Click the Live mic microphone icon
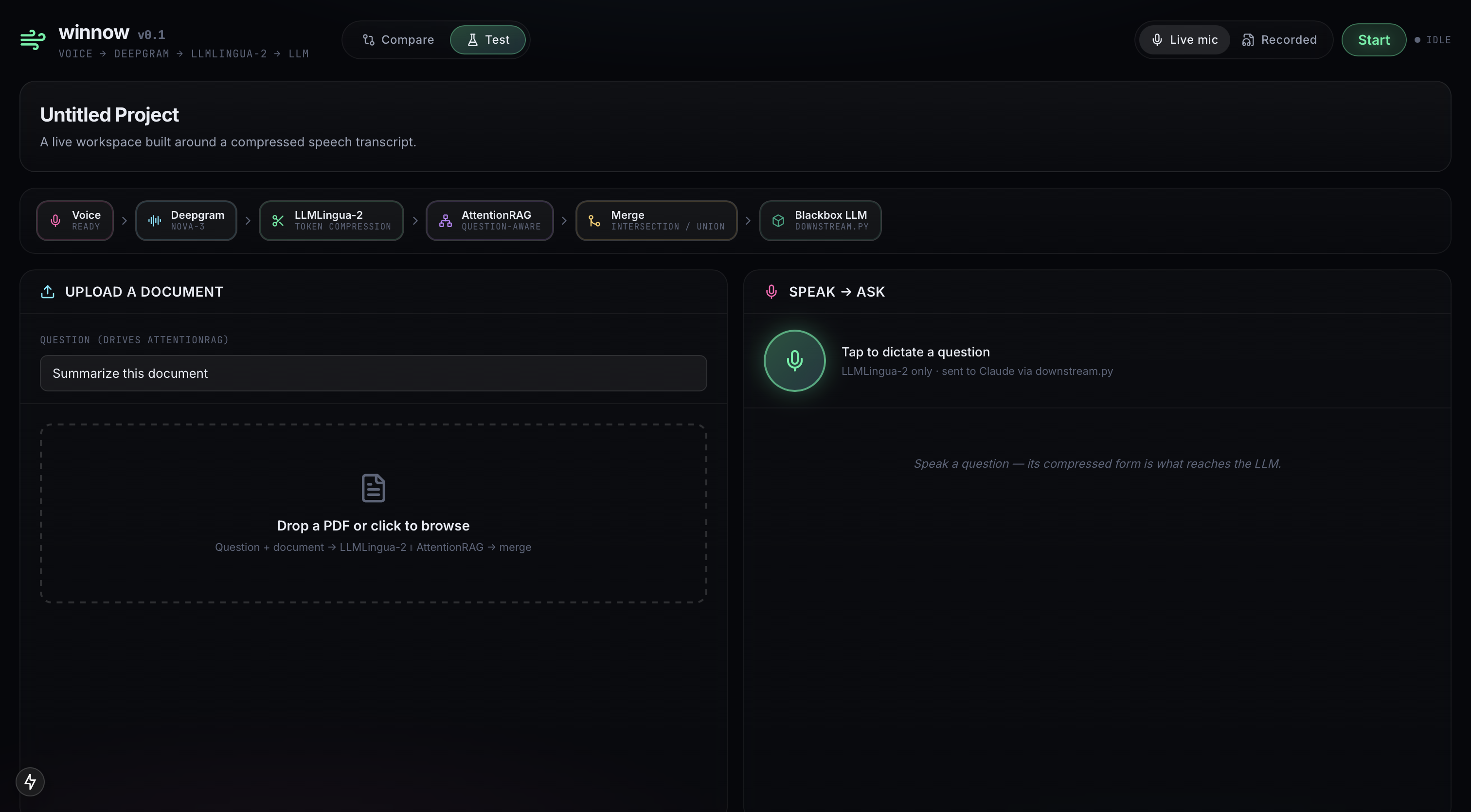The width and height of the screenshot is (1471, 812). point(1157,40)
